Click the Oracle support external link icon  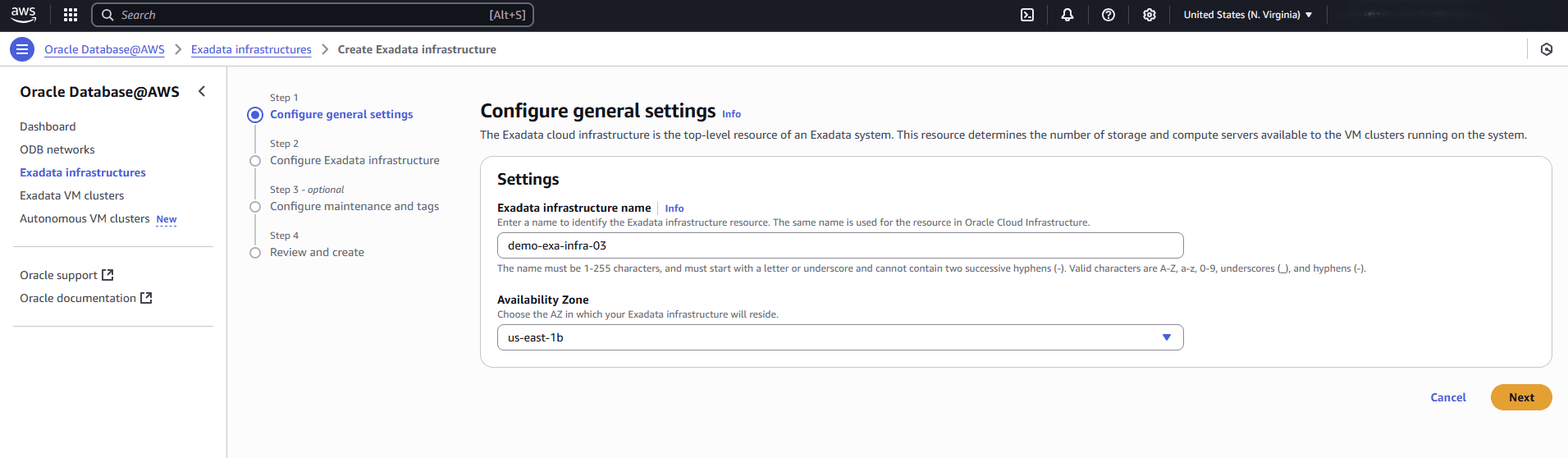click(107, 275)
